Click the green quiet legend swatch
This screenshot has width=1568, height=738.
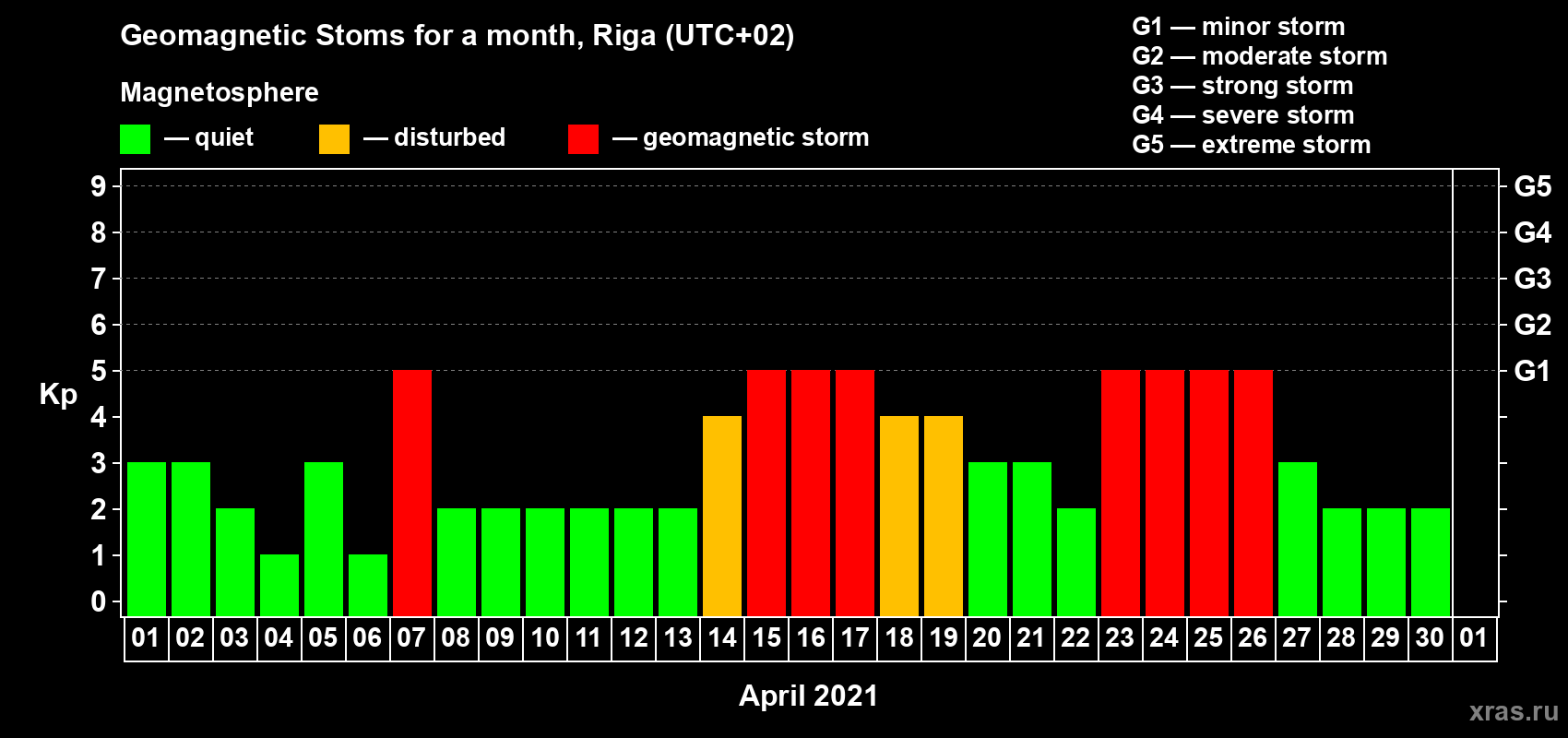136,139
